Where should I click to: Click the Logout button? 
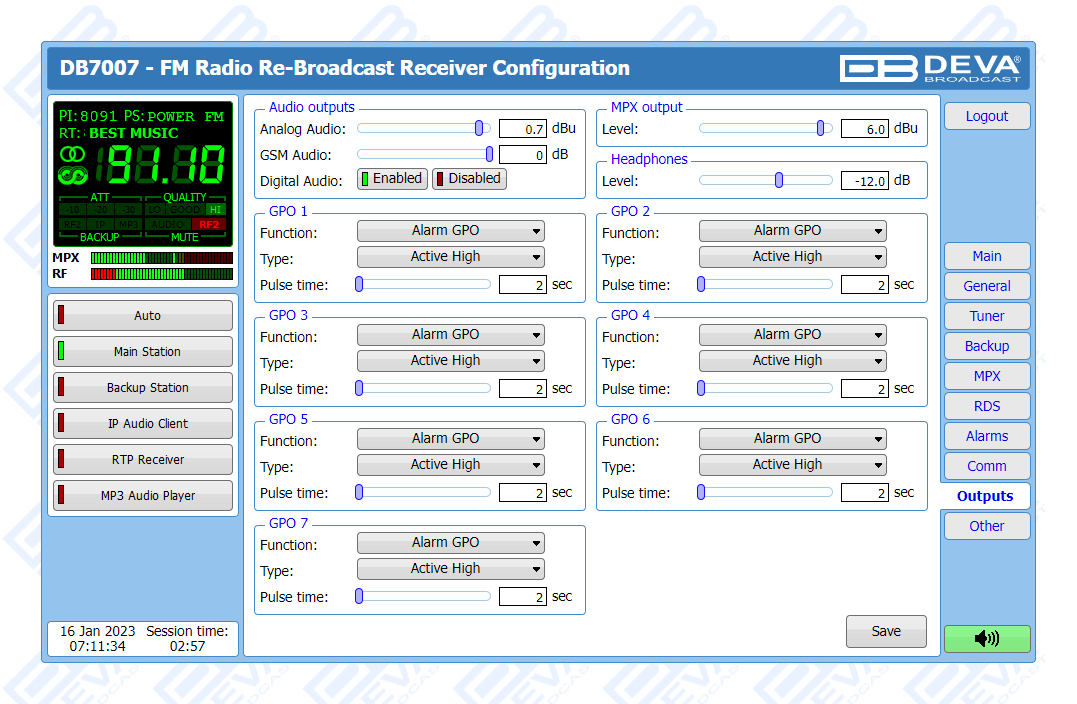point(986,116)
